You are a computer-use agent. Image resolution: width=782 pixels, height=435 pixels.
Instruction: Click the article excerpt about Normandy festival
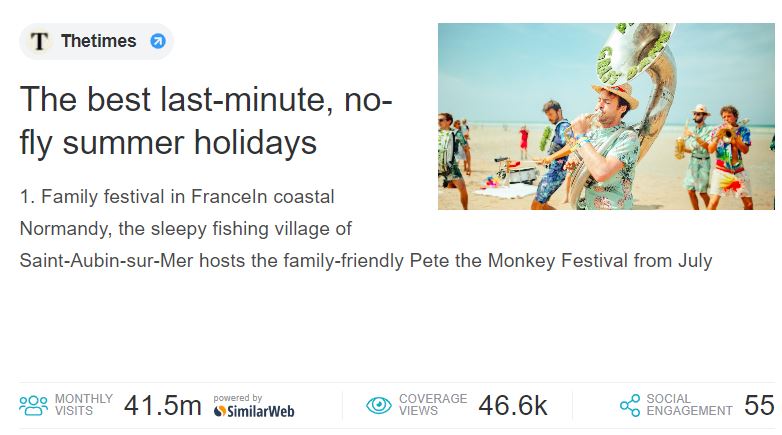(x=366, y=228)
